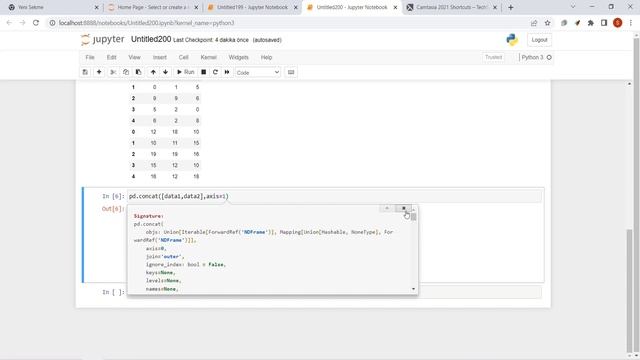
Task: Open the Edit menu
Action: coord(111,58)
